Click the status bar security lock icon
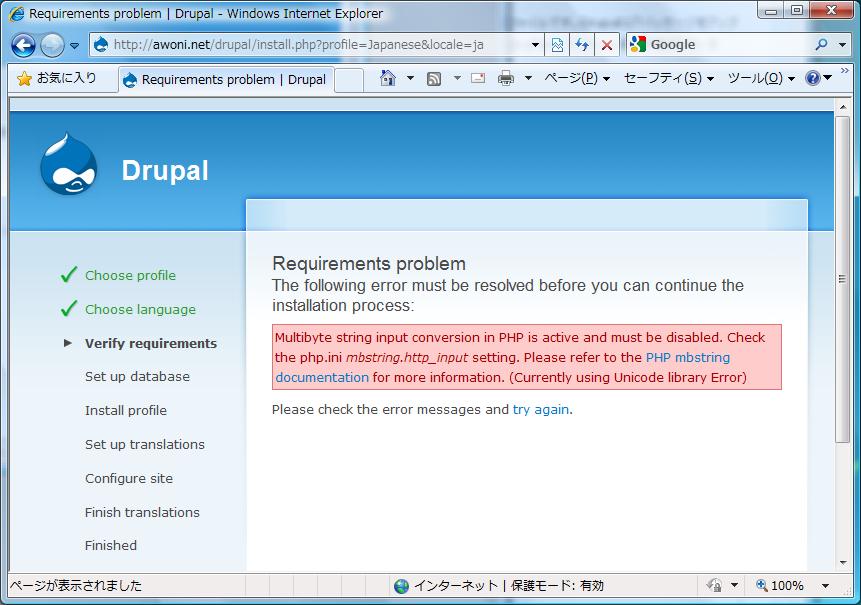This screenshot has width=861, height=605. 714,586
